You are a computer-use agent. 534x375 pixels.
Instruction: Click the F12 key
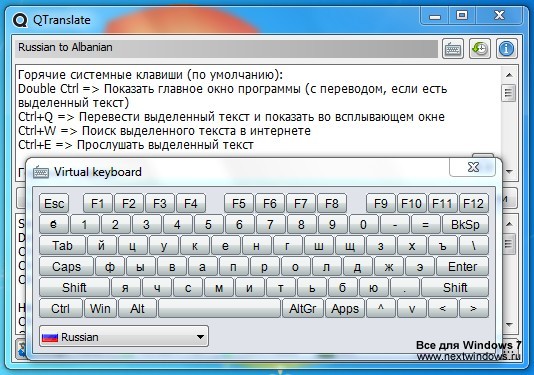click(x=473, y=204)
